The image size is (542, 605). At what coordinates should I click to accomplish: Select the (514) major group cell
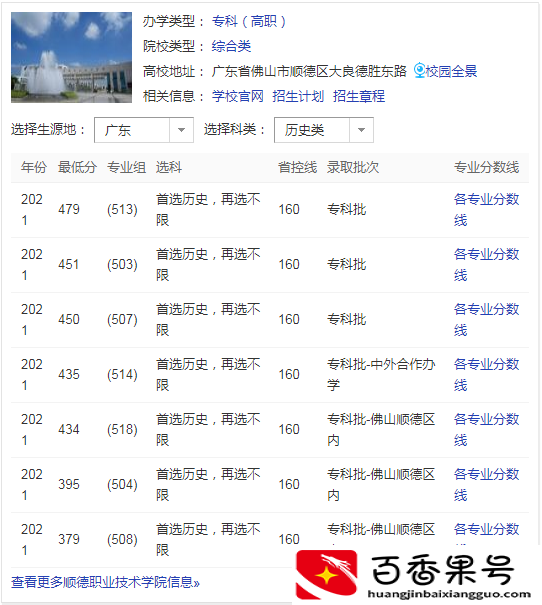(122, 375)
